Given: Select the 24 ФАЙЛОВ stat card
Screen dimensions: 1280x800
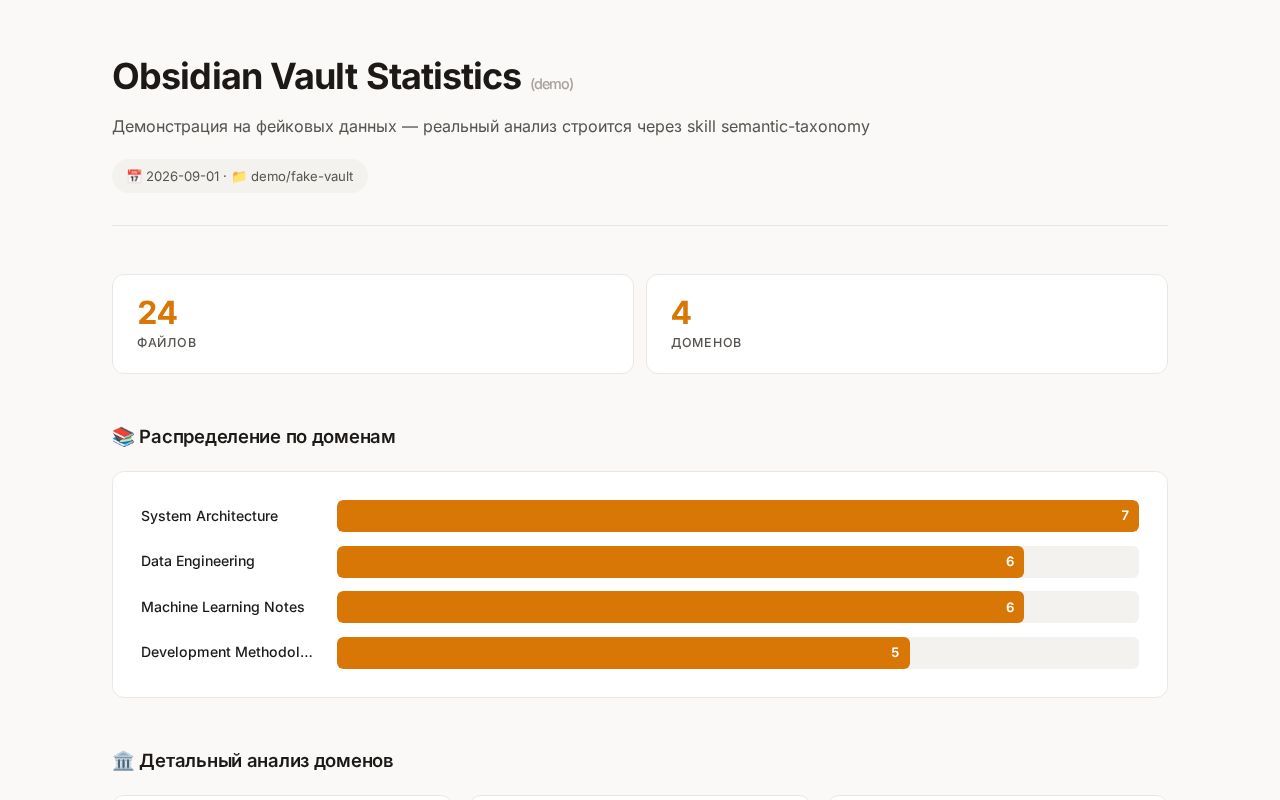Looking at the screenshot, I should click(x=373, y=324).
